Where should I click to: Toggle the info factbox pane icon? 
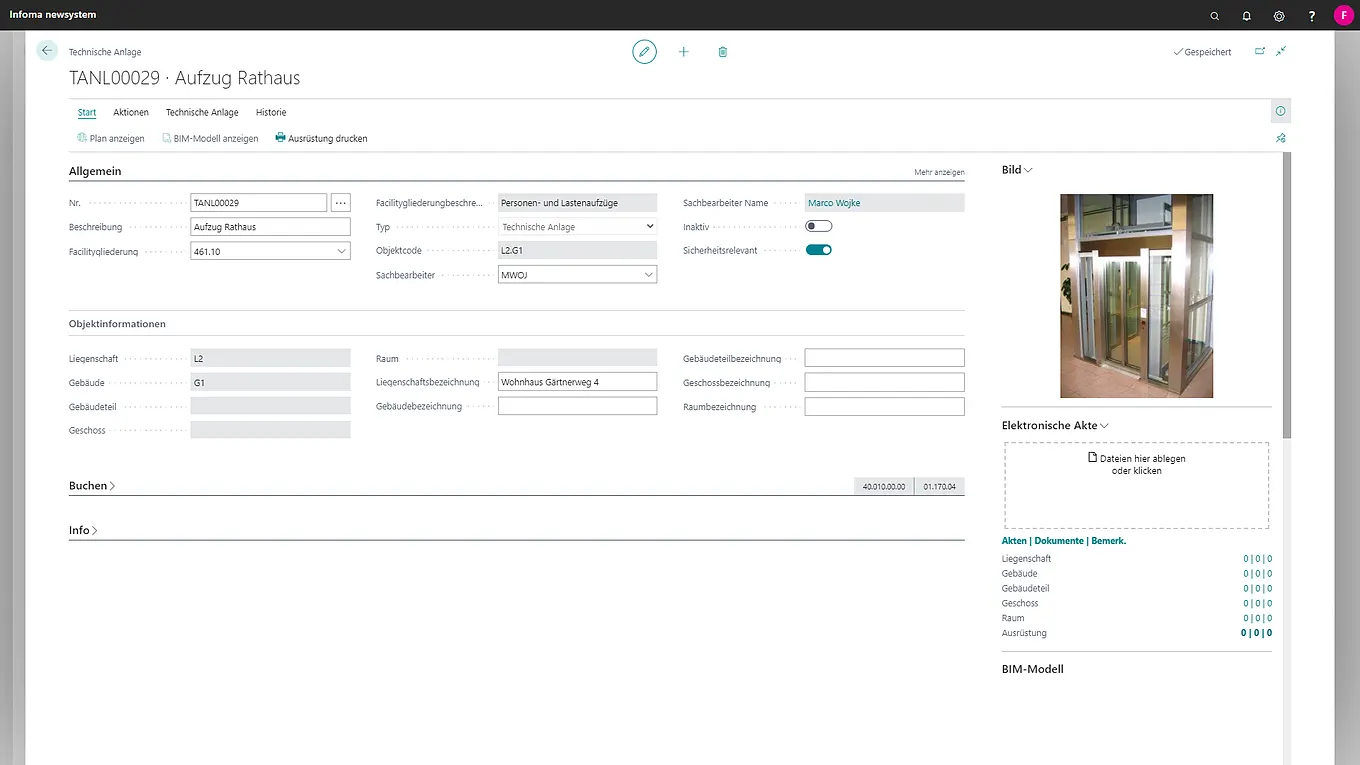[1280, 111]
